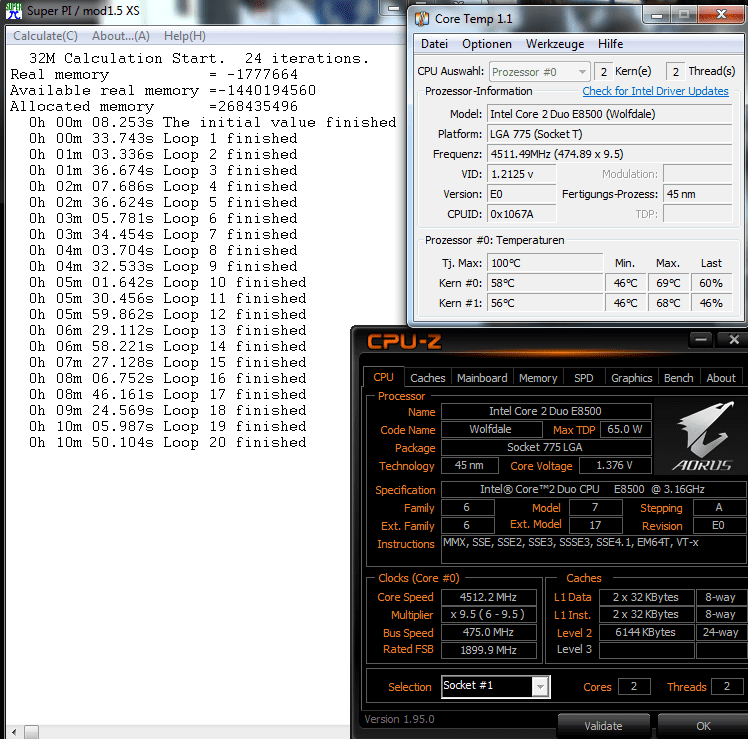Click the Kern #1 temperature 56°C
Screen dimensions: 748x739
[545, 303]
